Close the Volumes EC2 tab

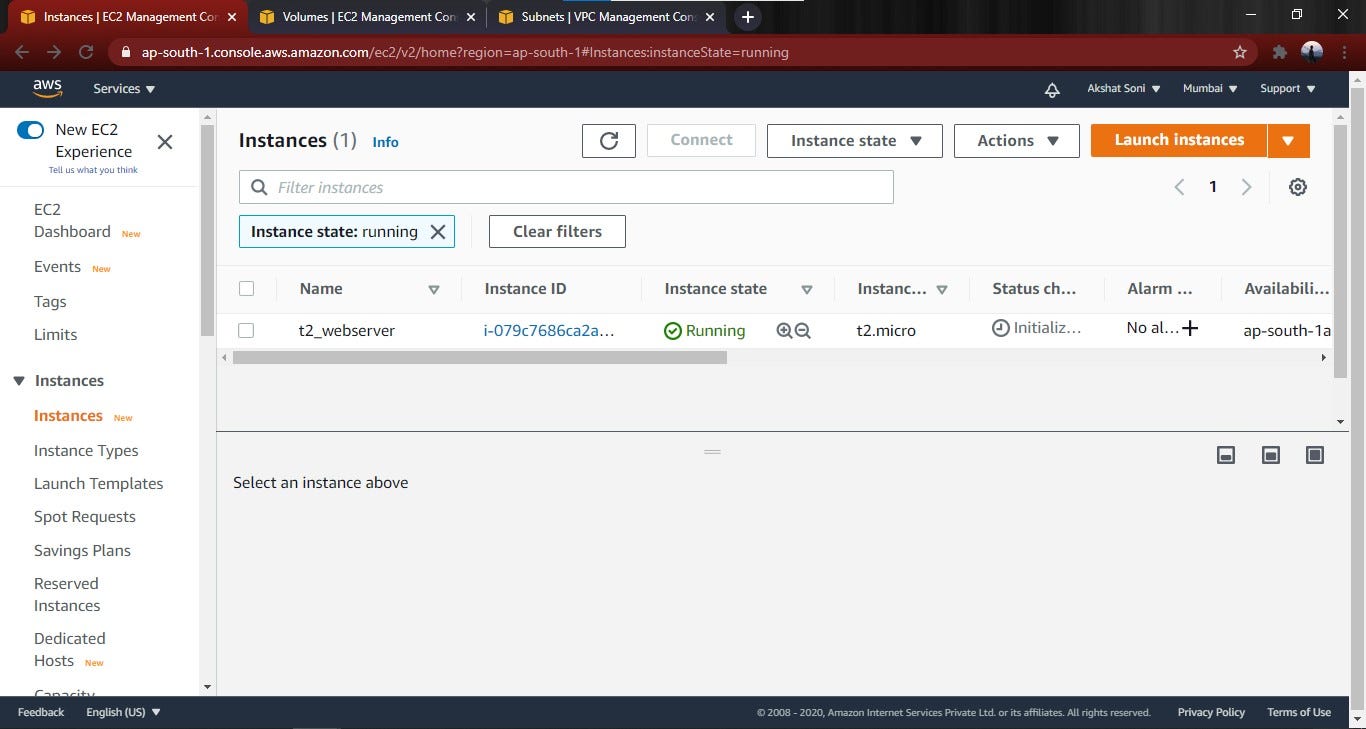click(x=471, y=17)
